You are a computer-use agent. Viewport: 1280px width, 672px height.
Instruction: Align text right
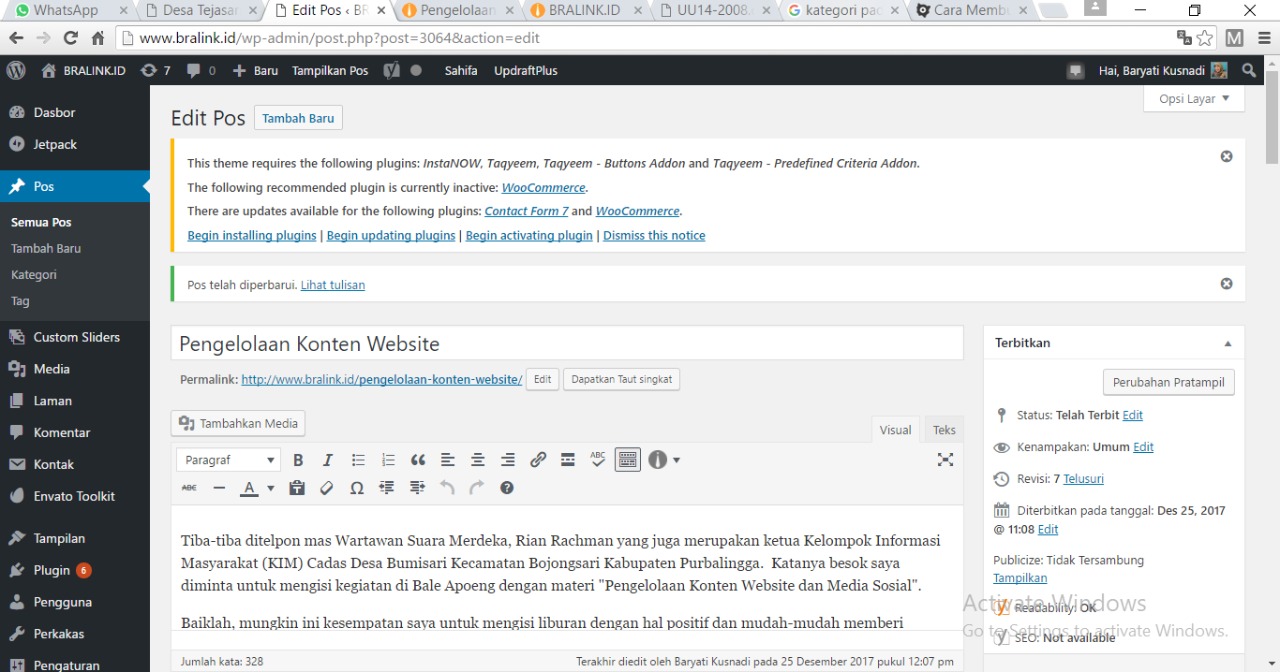pyautogui.click(x=508, y=460)
